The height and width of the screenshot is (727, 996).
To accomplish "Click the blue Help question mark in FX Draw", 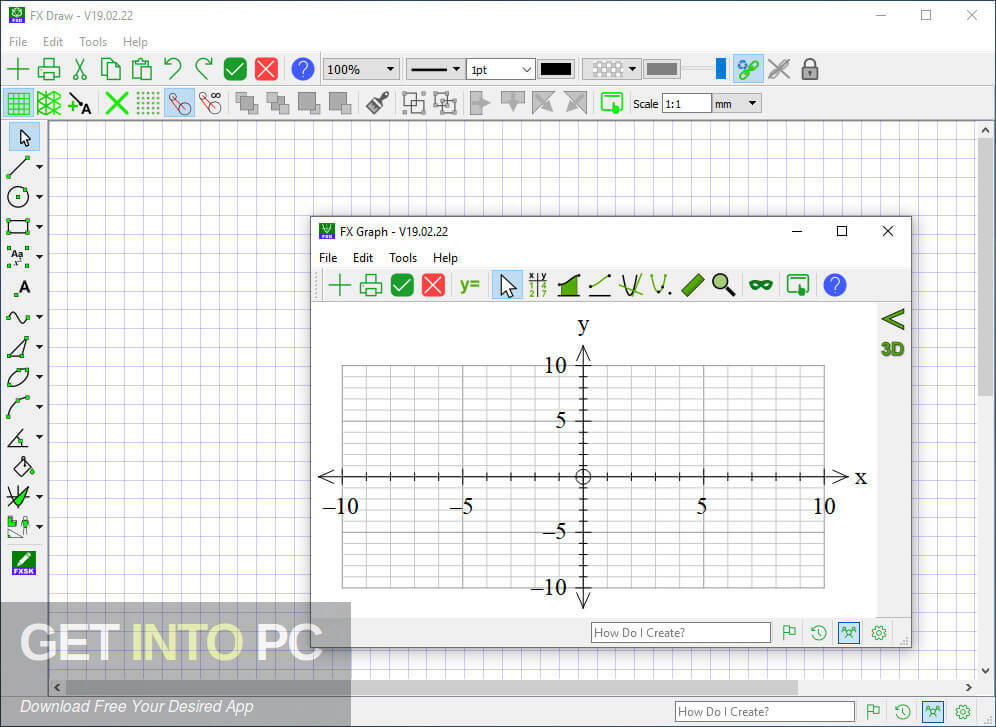I will click(x=303, y=69).
